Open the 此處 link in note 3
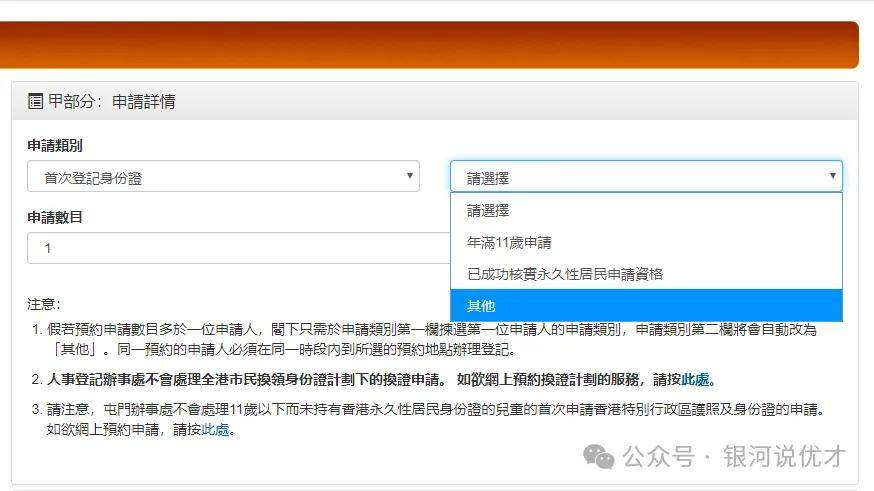Viewport: 874px width, 491px height. point(215,430)
